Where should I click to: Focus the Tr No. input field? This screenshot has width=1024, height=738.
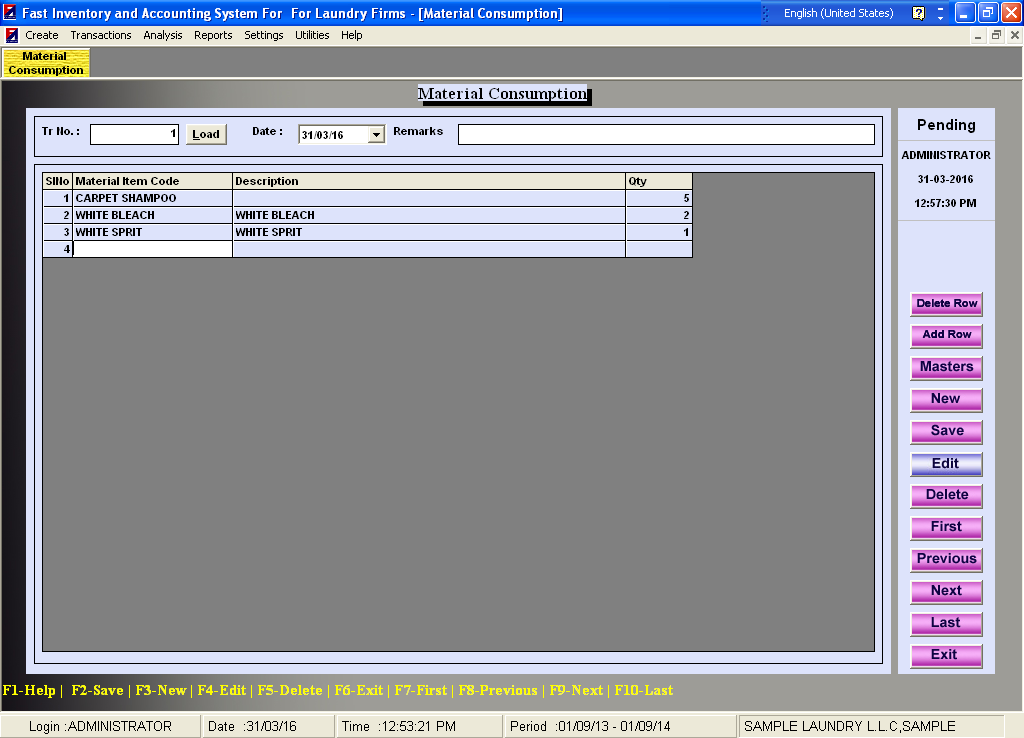click(x=134, y=134)
